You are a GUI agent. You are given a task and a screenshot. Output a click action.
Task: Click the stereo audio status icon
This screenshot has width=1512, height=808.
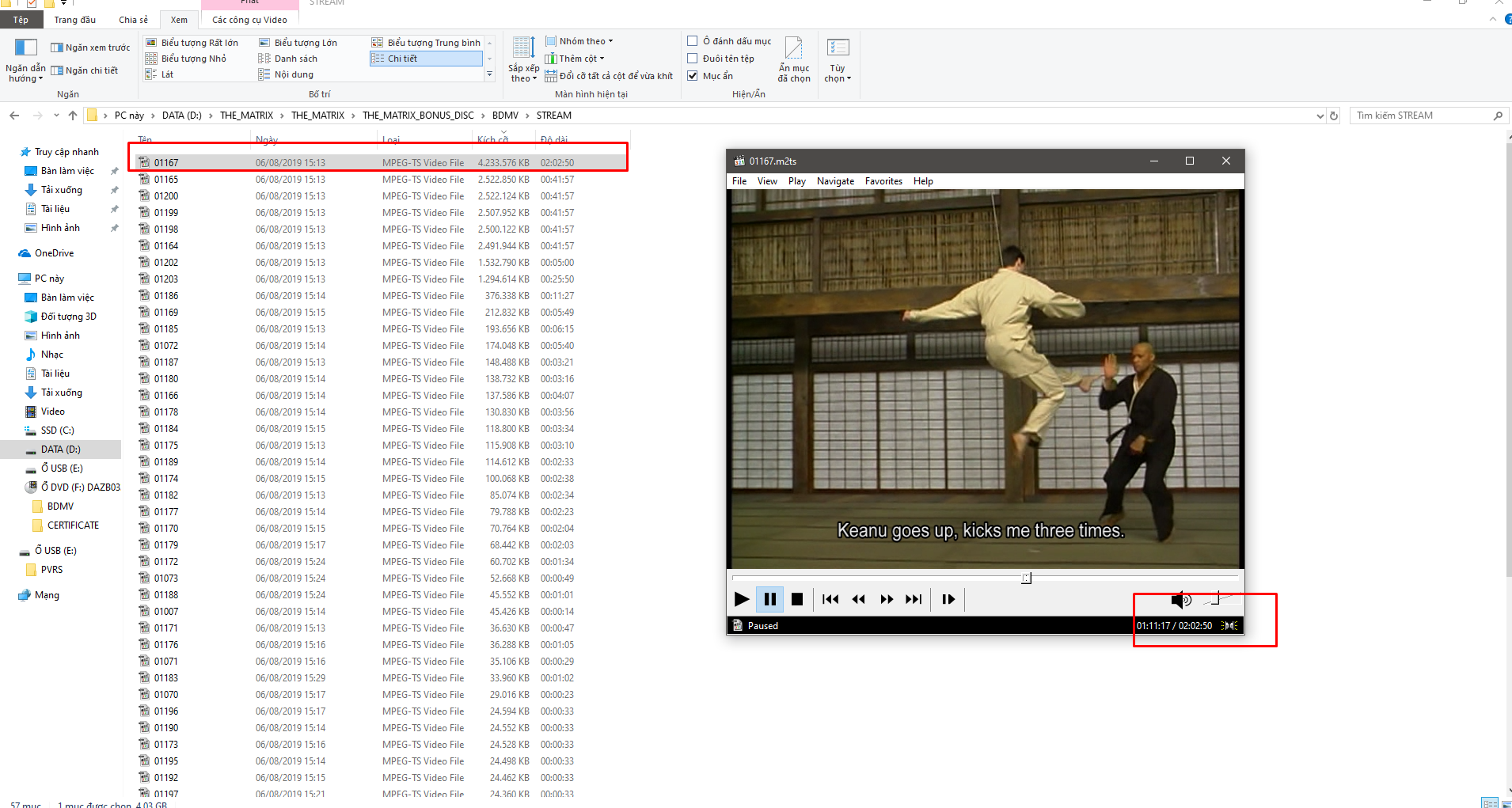(1229, 625)
